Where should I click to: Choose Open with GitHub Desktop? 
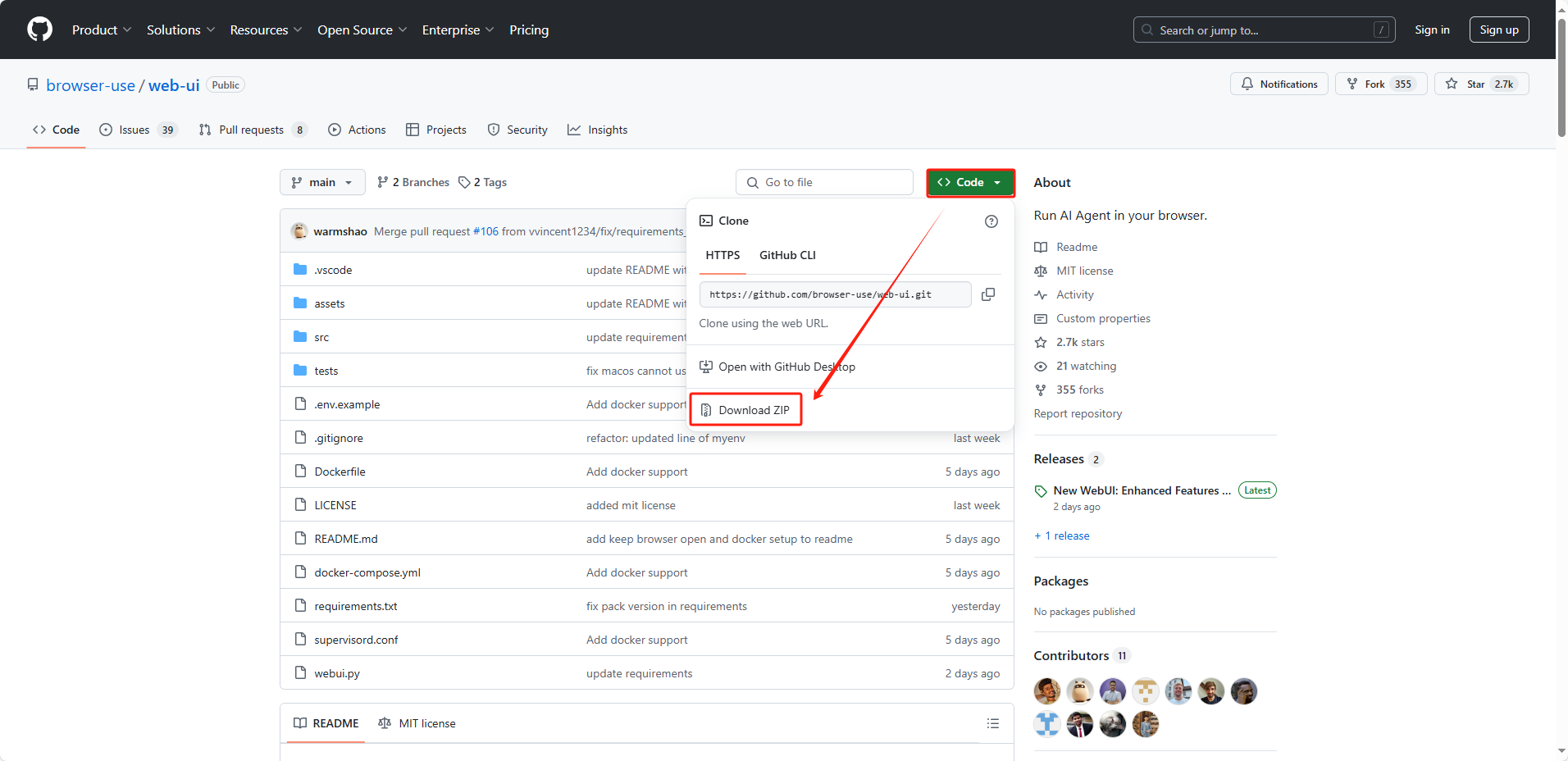pos(777,367)
